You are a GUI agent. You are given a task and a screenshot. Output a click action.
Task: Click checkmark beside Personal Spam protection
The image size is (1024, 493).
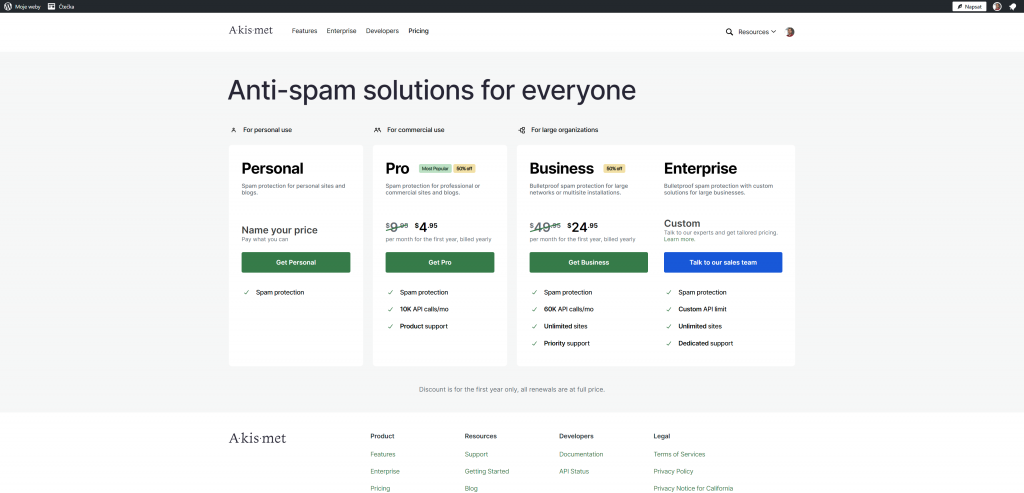pos(246,293)
